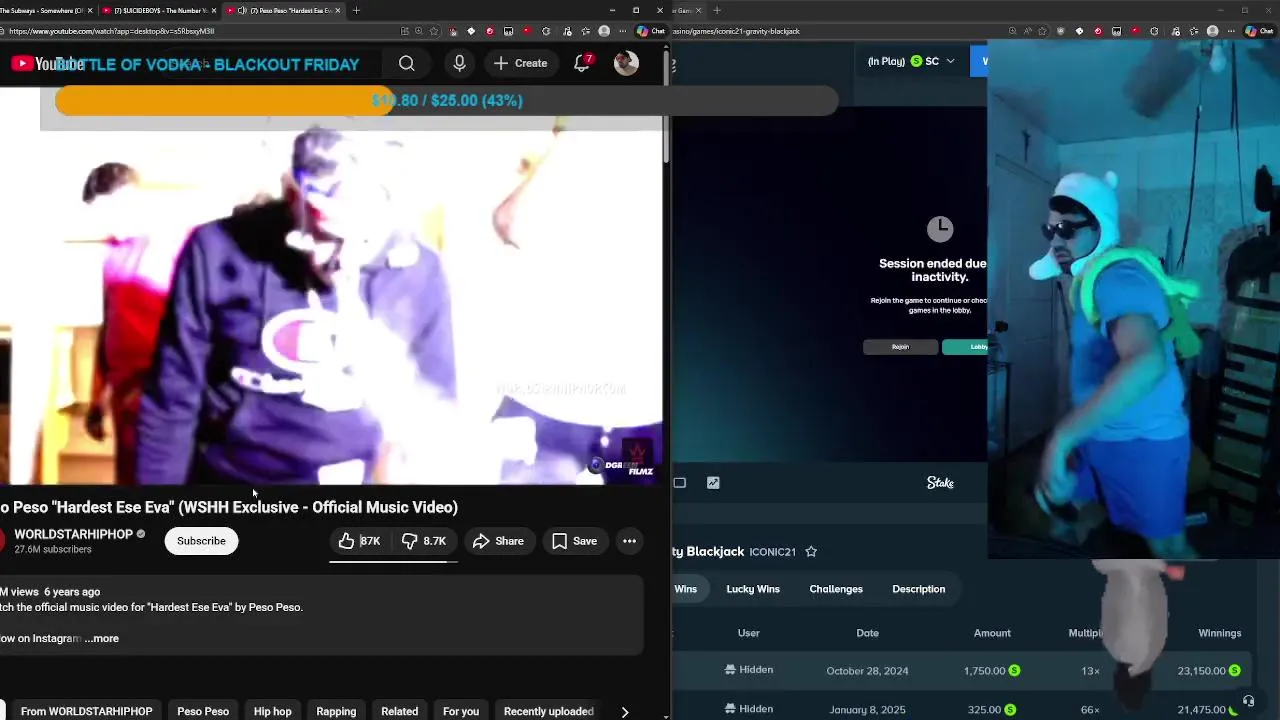Open Stake live support headset icon

1248,701
